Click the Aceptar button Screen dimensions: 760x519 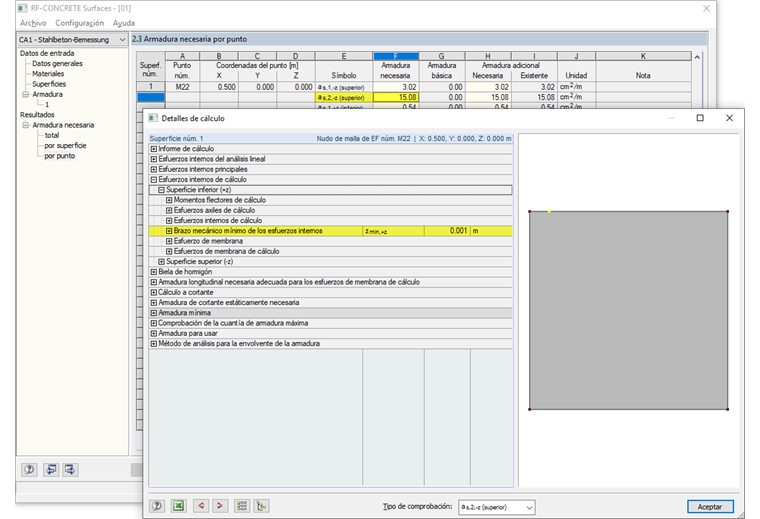710,506
